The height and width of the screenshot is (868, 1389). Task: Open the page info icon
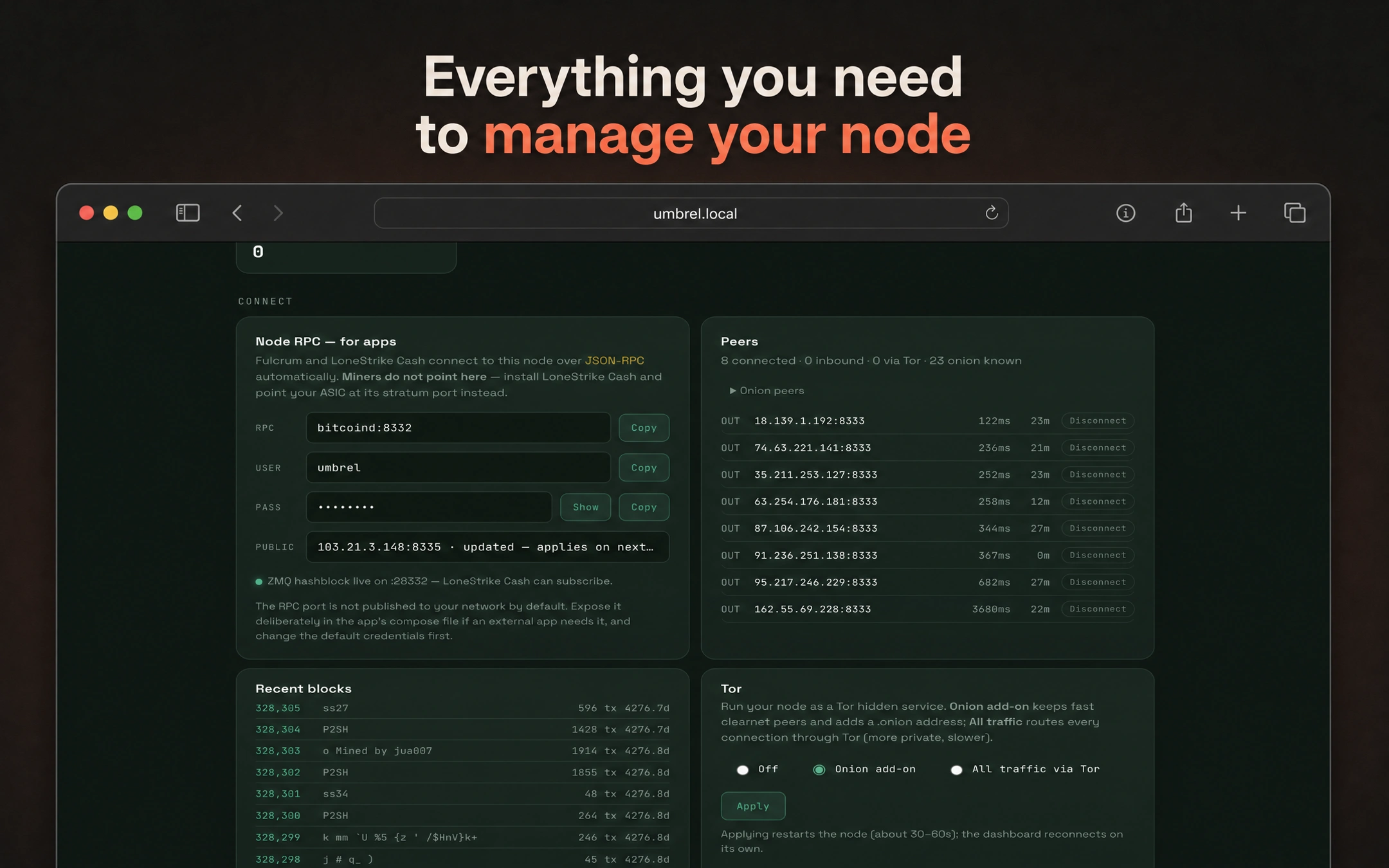1125,213
